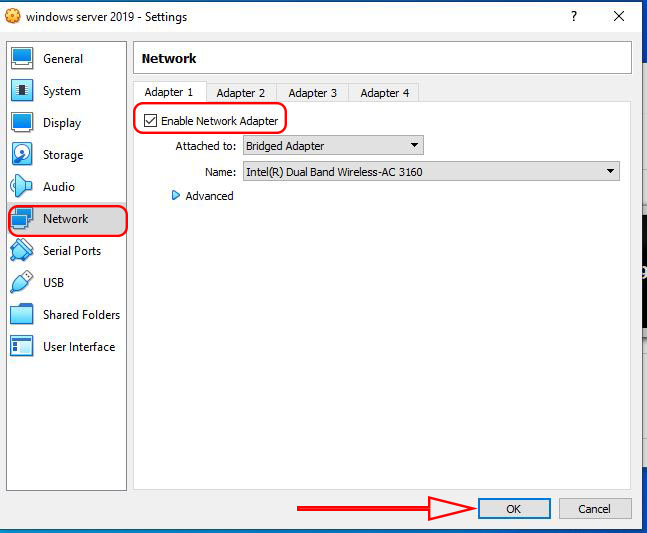Select the Network label in sidebar
The width and height of the screenshot is (647, 533).
point(66,219)
